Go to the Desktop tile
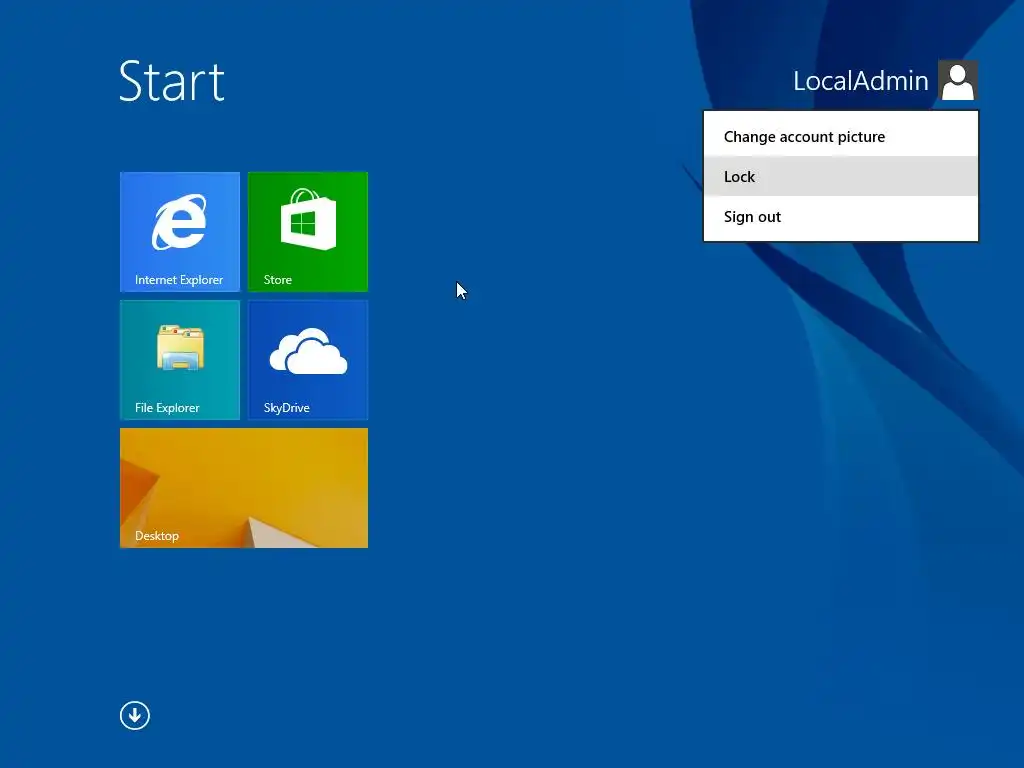 (244, 488)
